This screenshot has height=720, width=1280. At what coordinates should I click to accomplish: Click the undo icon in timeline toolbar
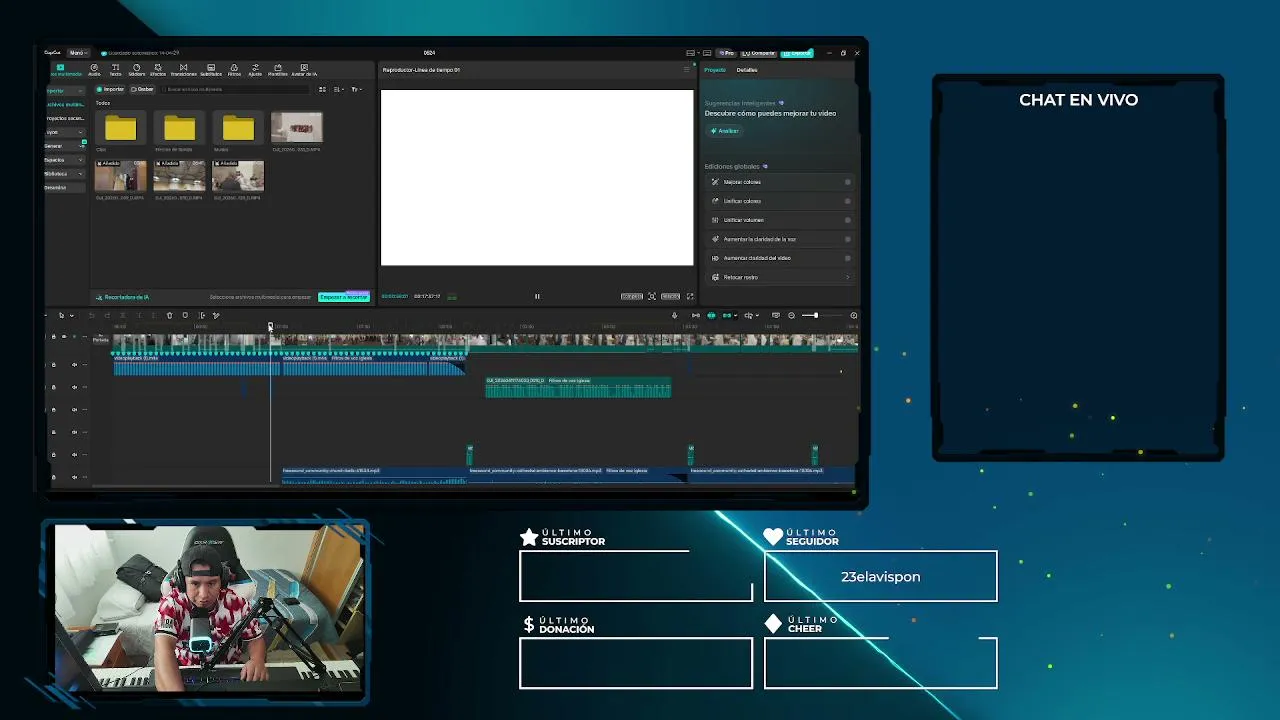pyautogui.click(x=92, y=315)
